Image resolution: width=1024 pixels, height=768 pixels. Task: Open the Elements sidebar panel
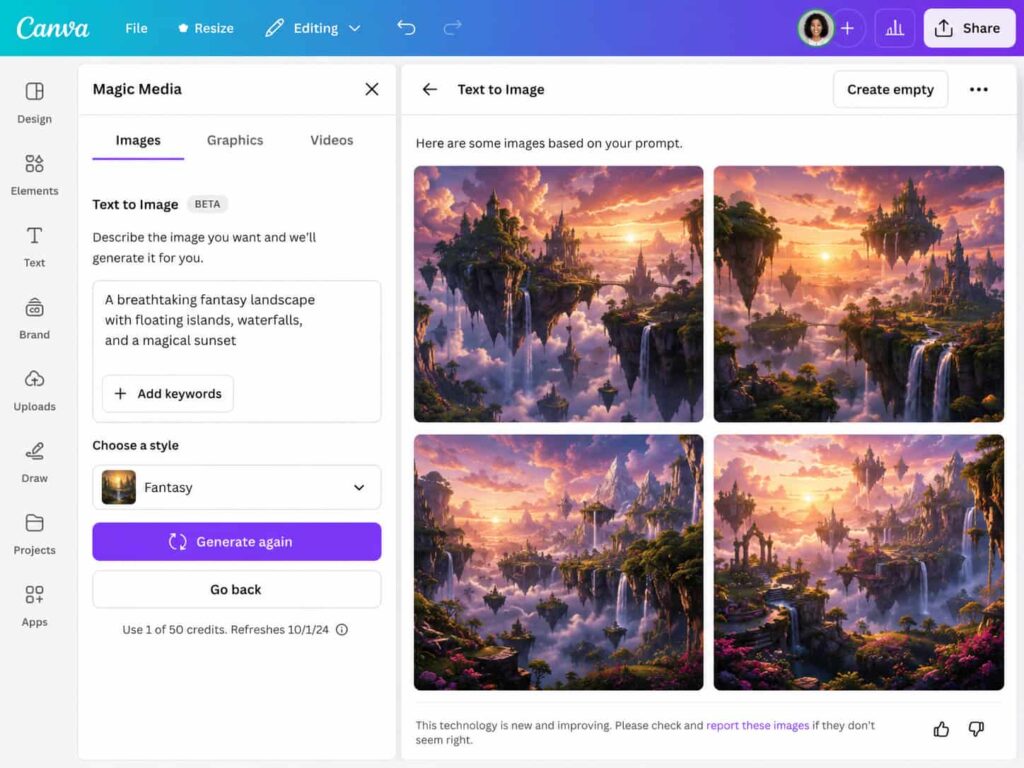35,174
